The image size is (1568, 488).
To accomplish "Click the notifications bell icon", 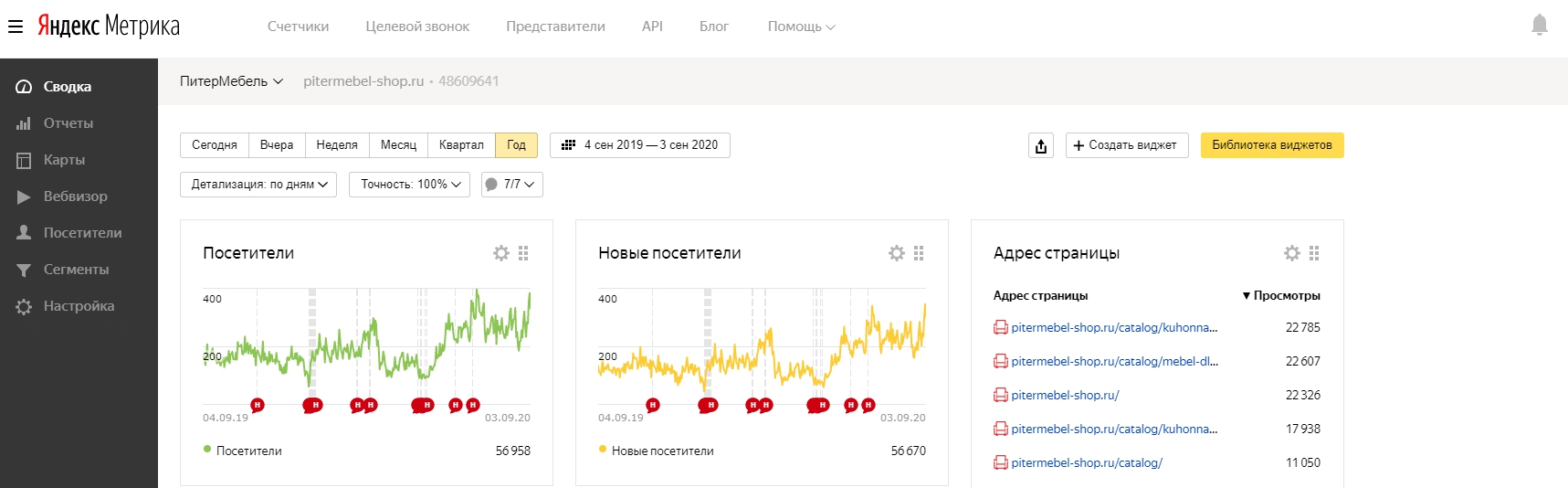I will click(x=1540, y=26).
